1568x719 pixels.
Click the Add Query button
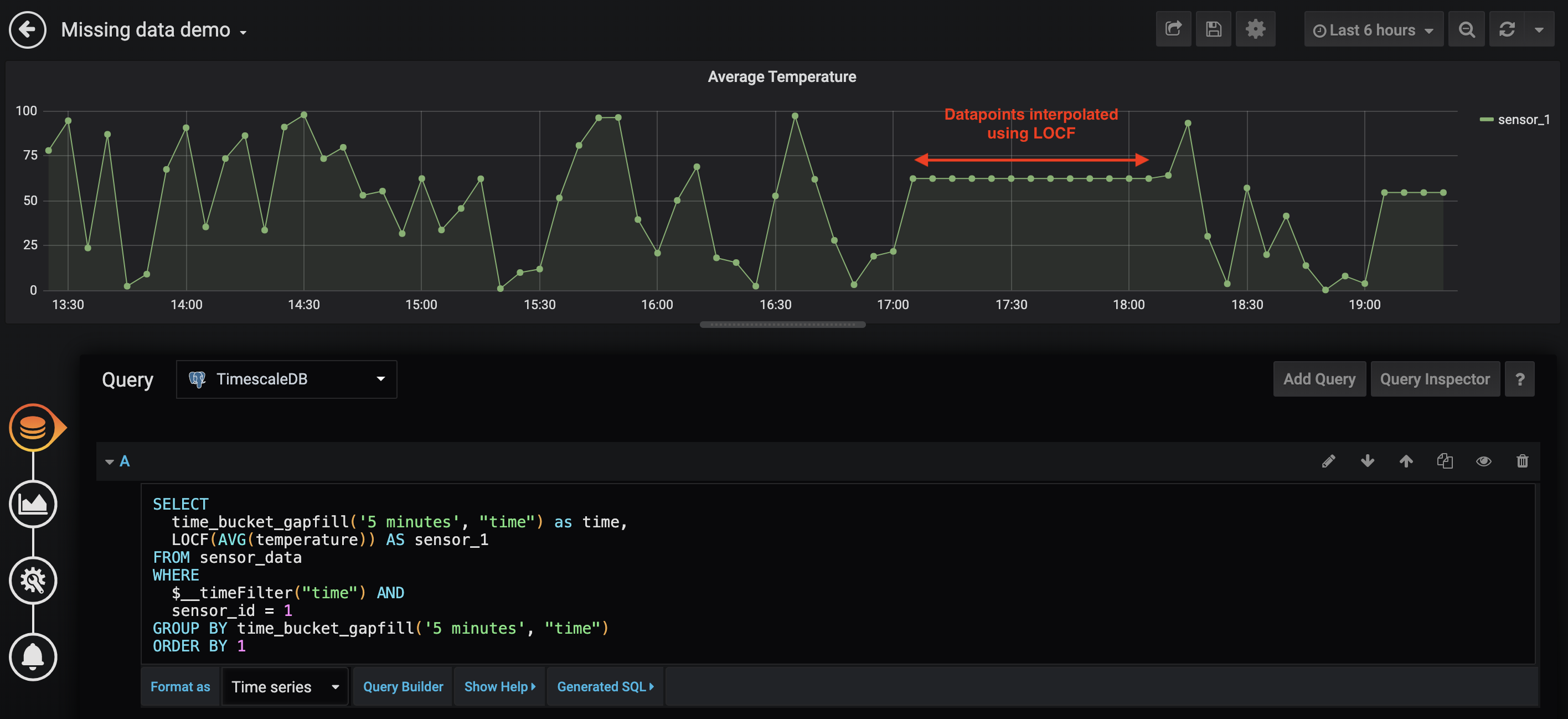1318,379
